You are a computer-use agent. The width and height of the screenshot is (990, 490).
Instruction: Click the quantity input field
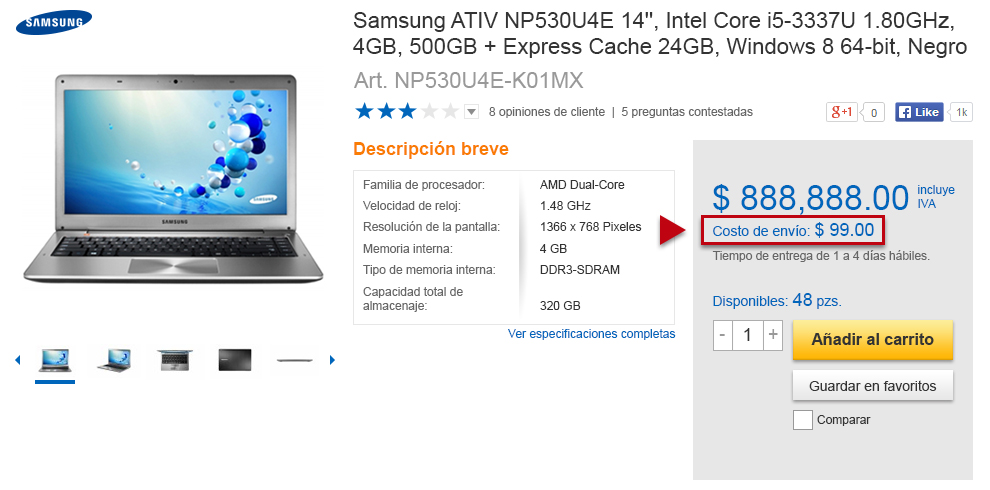pos(748,335)
